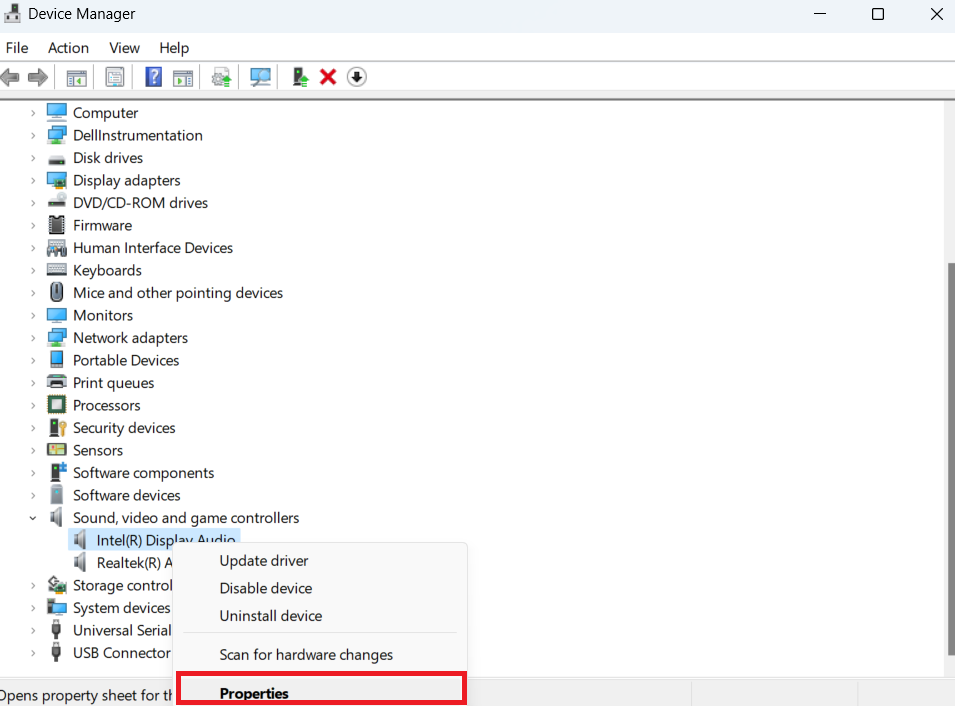
Task: Open Properties from the context menu
Action: (321, 690)
